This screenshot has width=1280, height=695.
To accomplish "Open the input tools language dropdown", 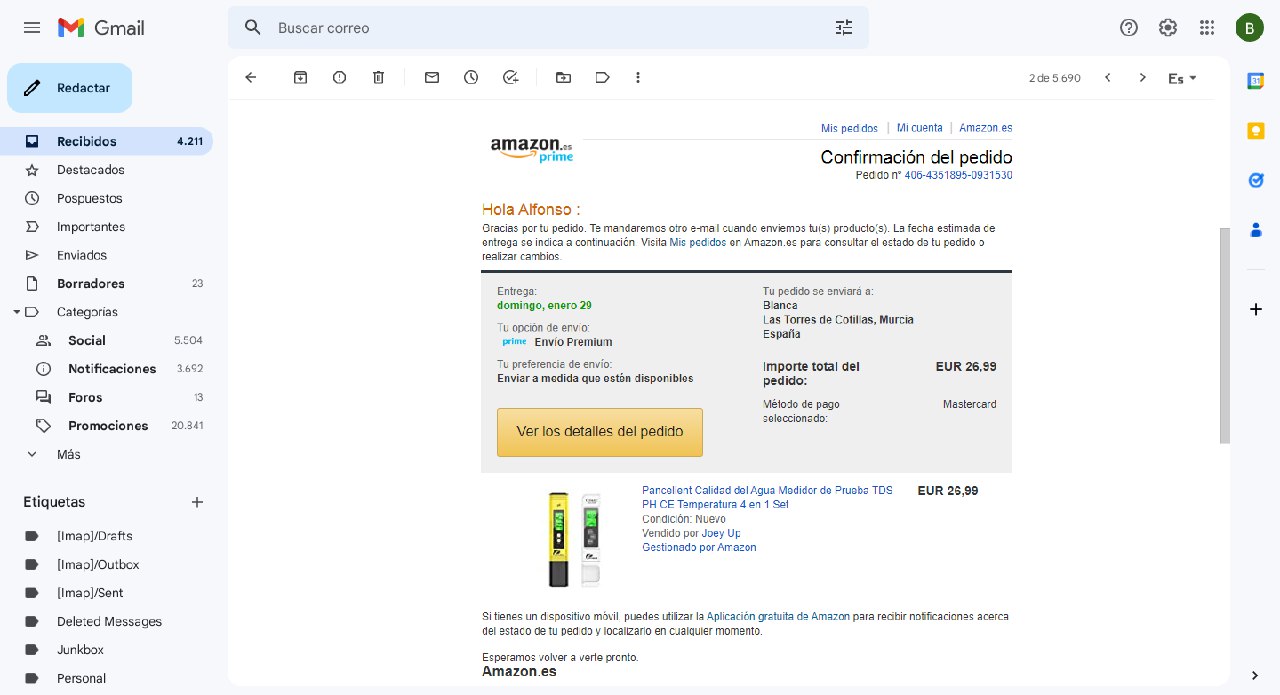I will click(x=1182, y=78).
